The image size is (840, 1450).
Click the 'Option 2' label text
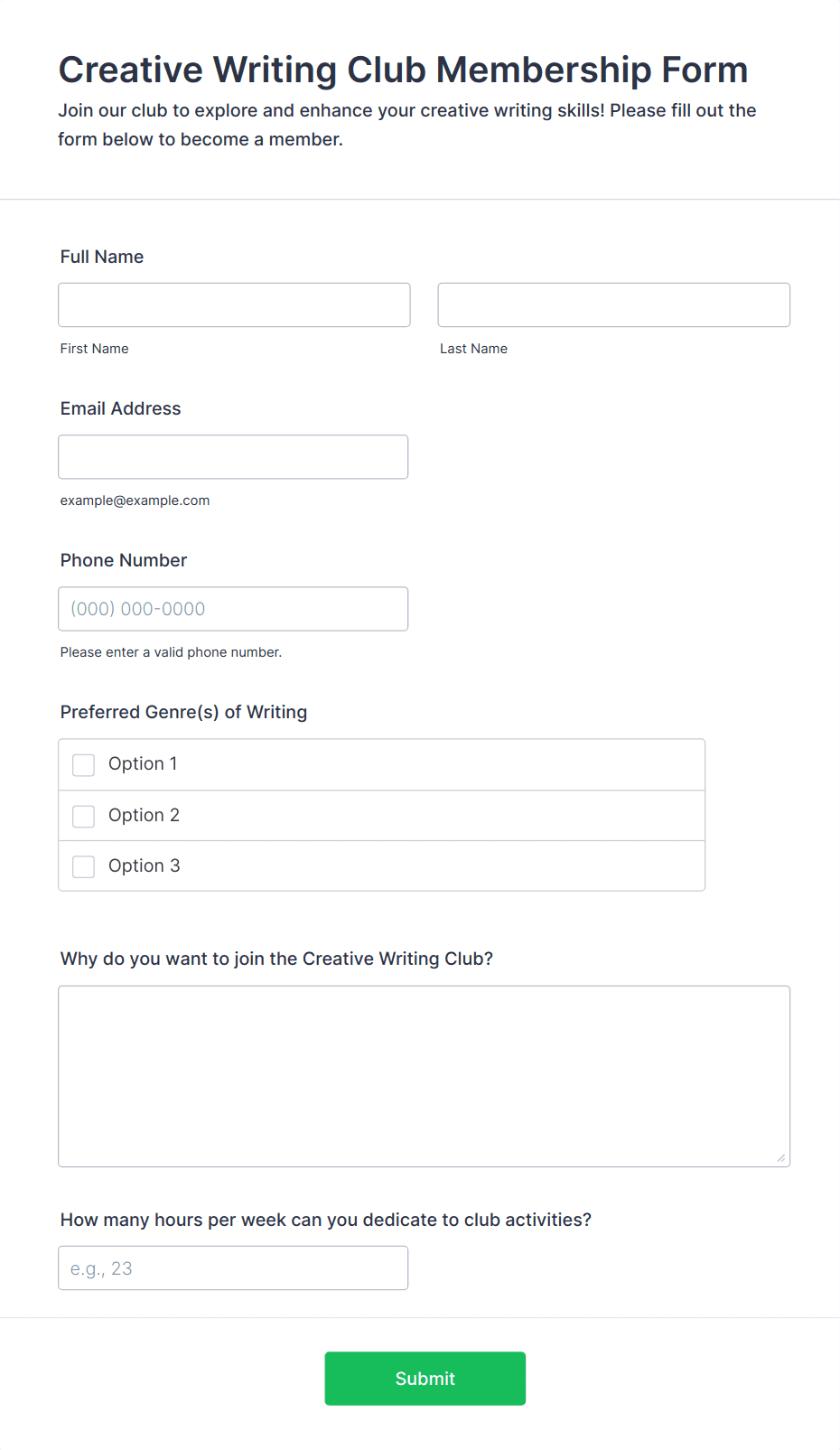point(144,815)
